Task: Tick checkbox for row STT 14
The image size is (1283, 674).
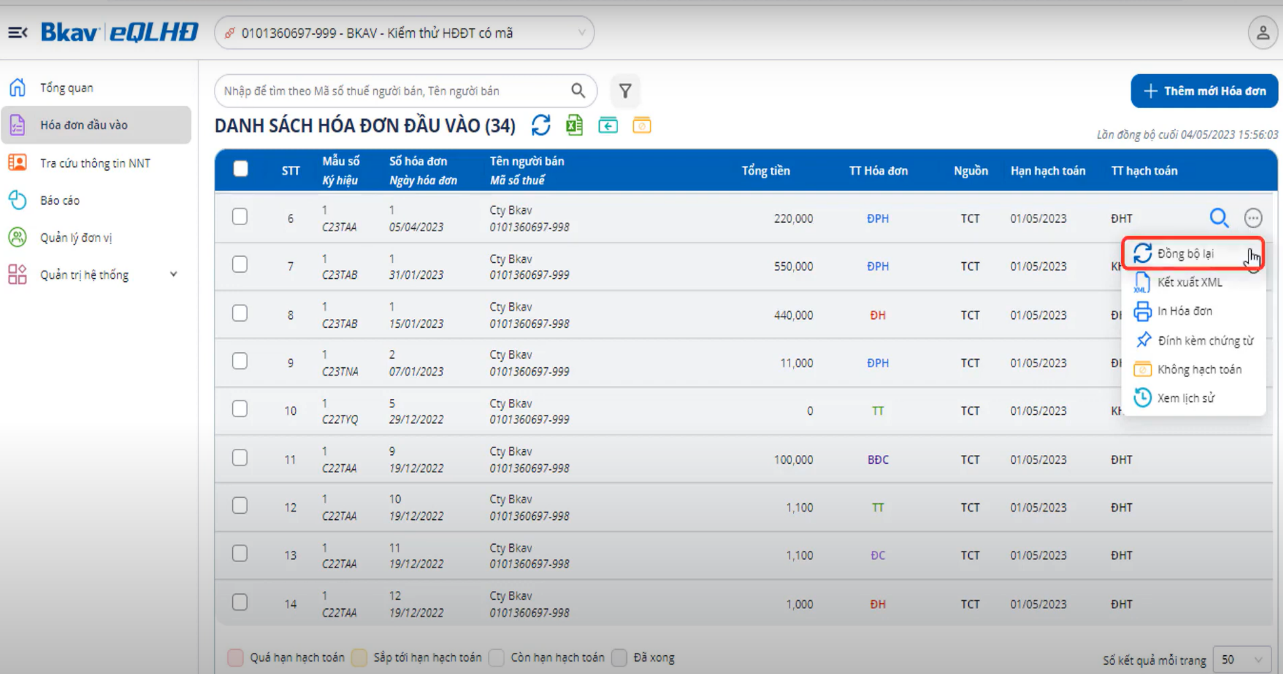Action: pyautogui.click(x=240, y=602)
